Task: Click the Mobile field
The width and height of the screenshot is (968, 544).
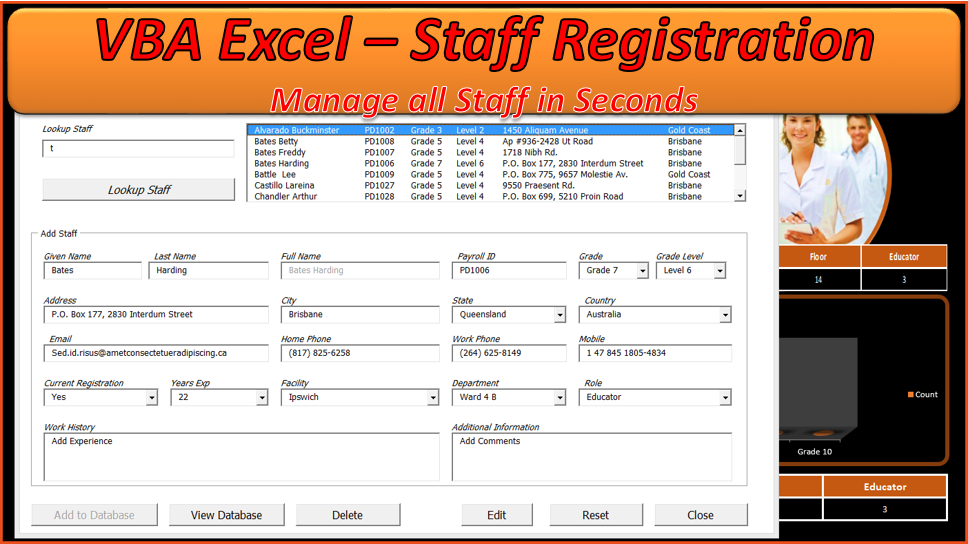Action: pyautogui.click(x=655, y=353)
